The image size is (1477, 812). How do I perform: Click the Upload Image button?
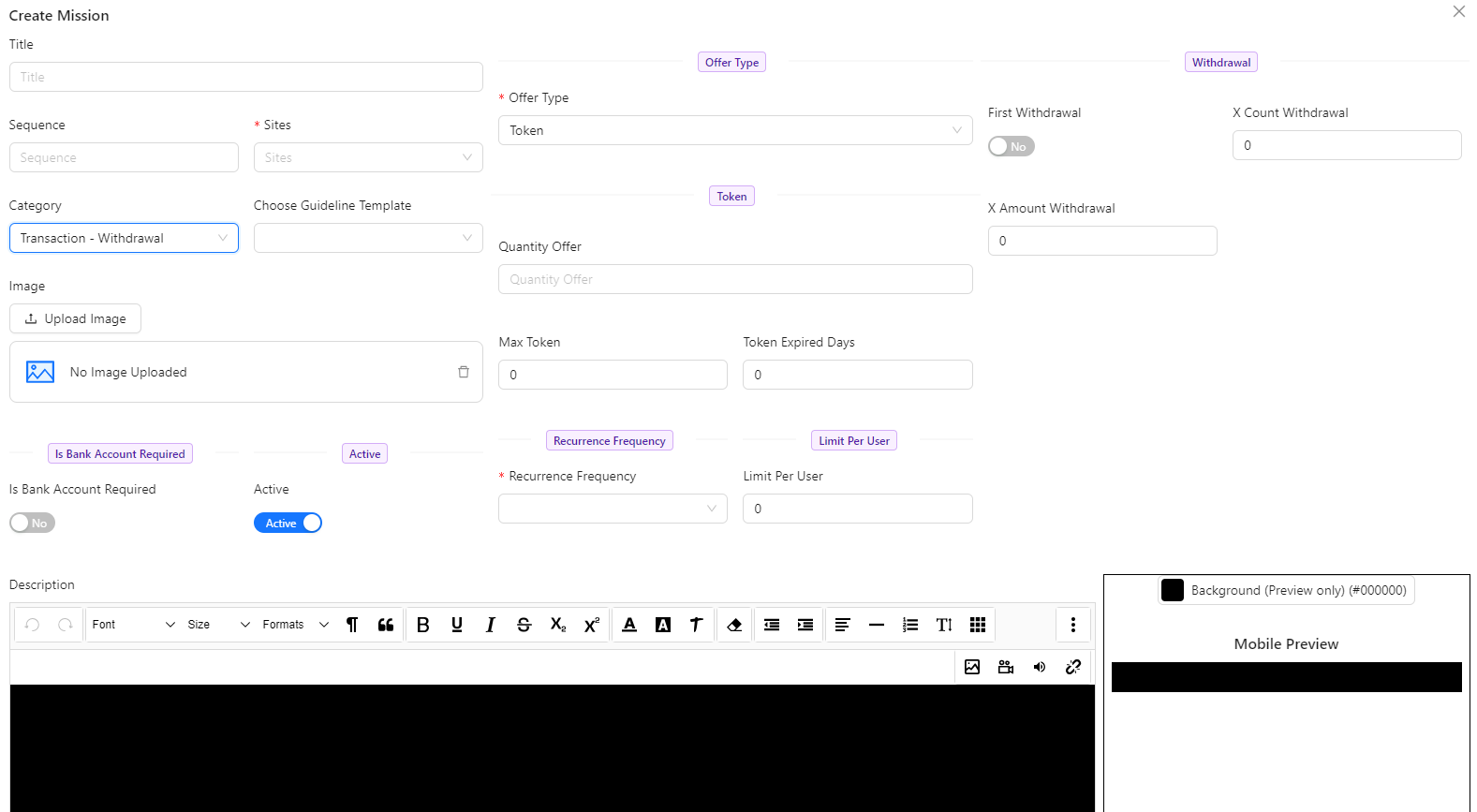75,318
